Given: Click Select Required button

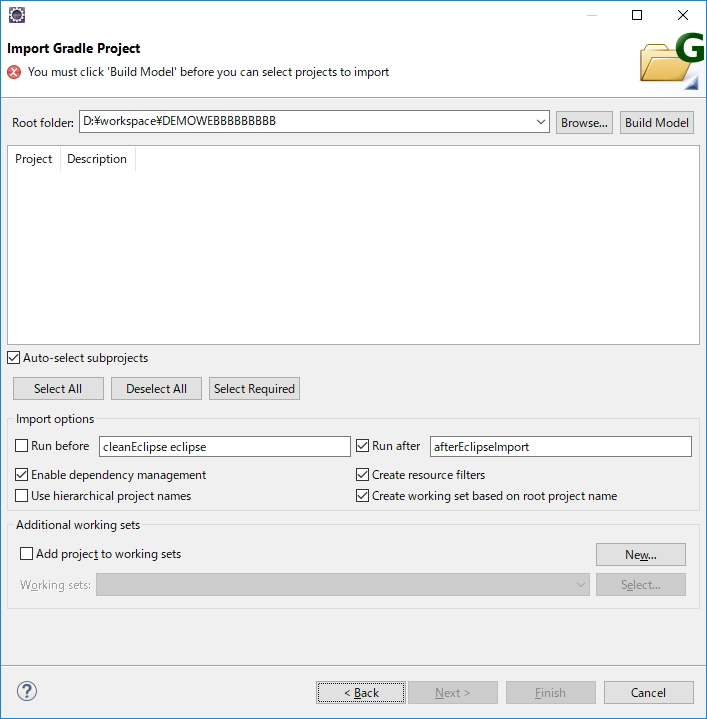Looking at the screenshot, I should 254,389.
